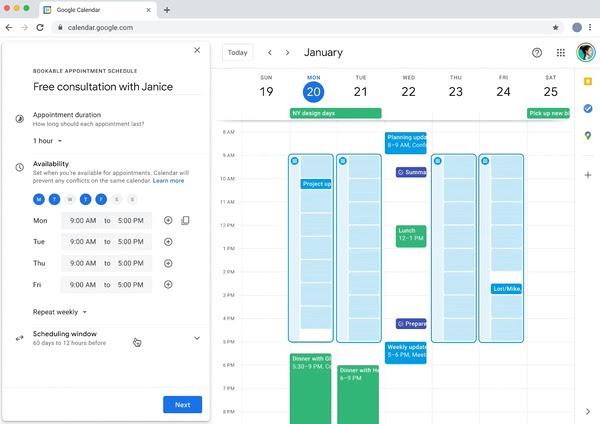Toggle Monday availability day circle
The width and height of the screenshot is (600, 424).
point(39,199)
